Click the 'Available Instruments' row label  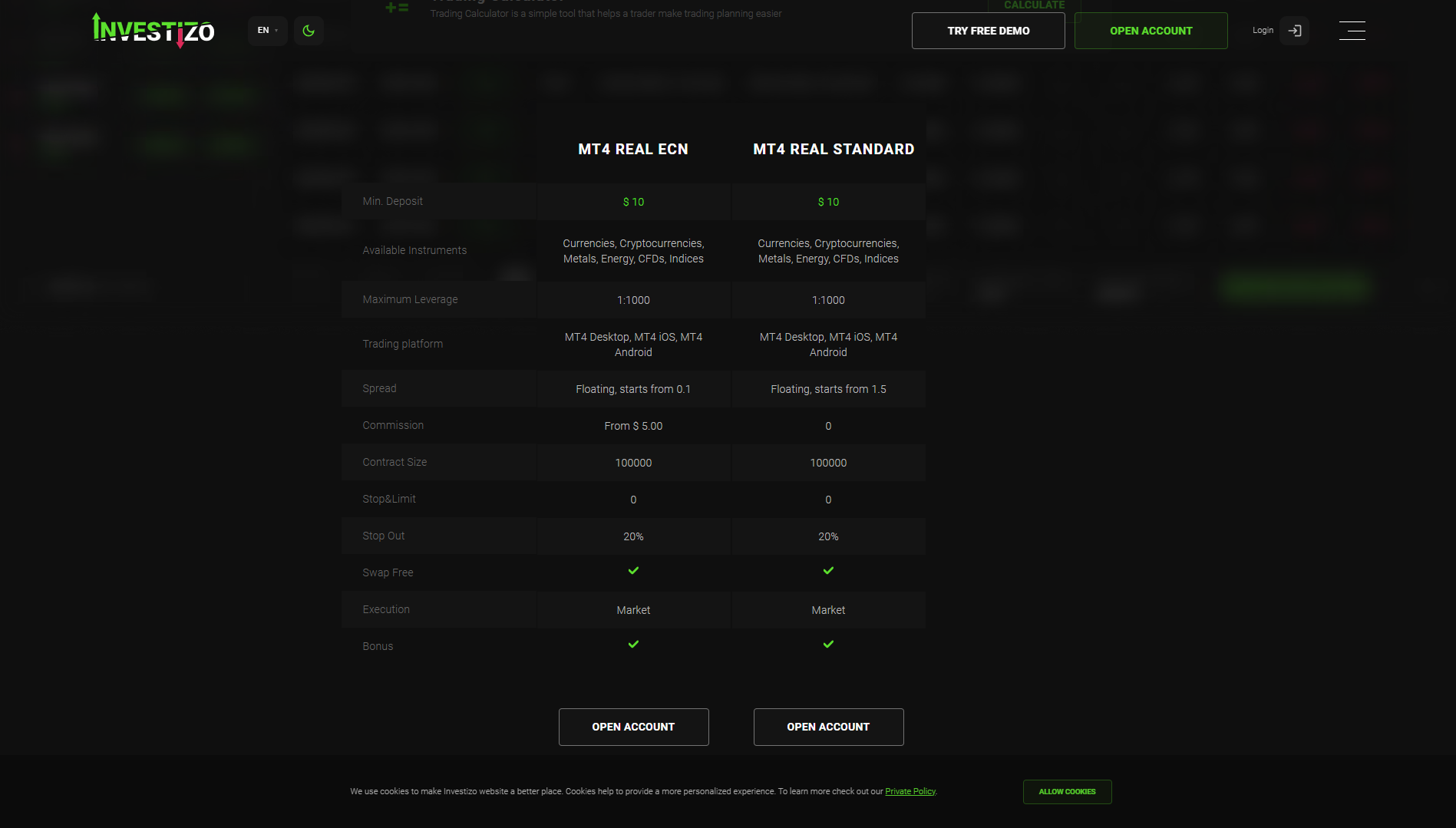[x=414, y=250]
